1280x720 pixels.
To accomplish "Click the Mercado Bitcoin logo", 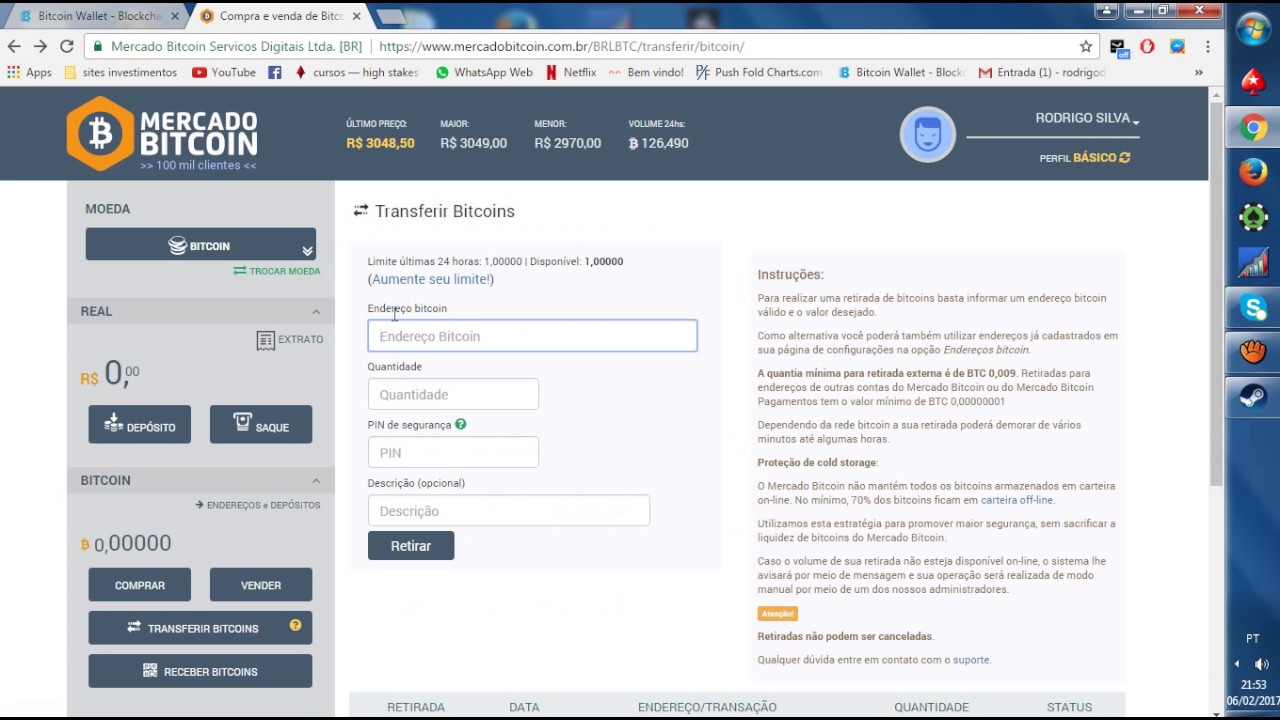I will tap(162, 134).
